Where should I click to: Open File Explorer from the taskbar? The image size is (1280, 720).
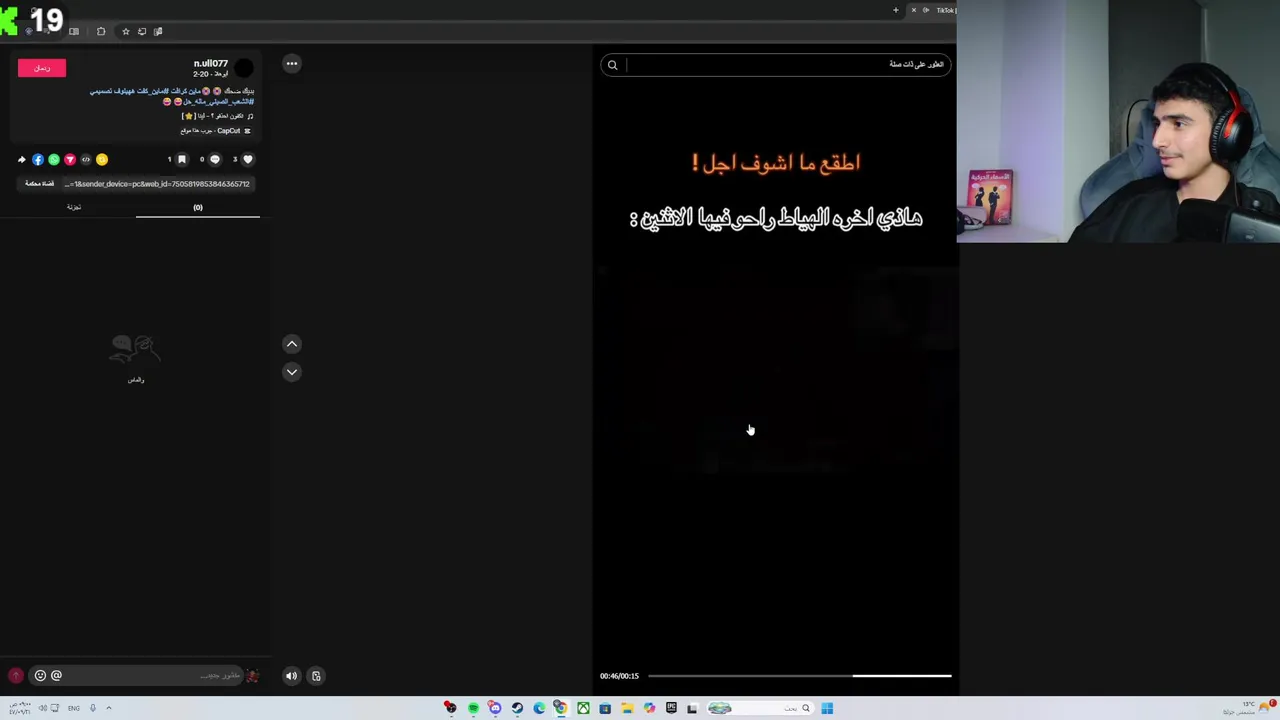(x=627, y=708)
